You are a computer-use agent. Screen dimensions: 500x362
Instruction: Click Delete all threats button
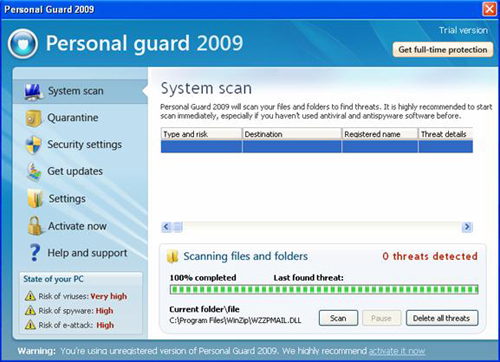point(442,318)
